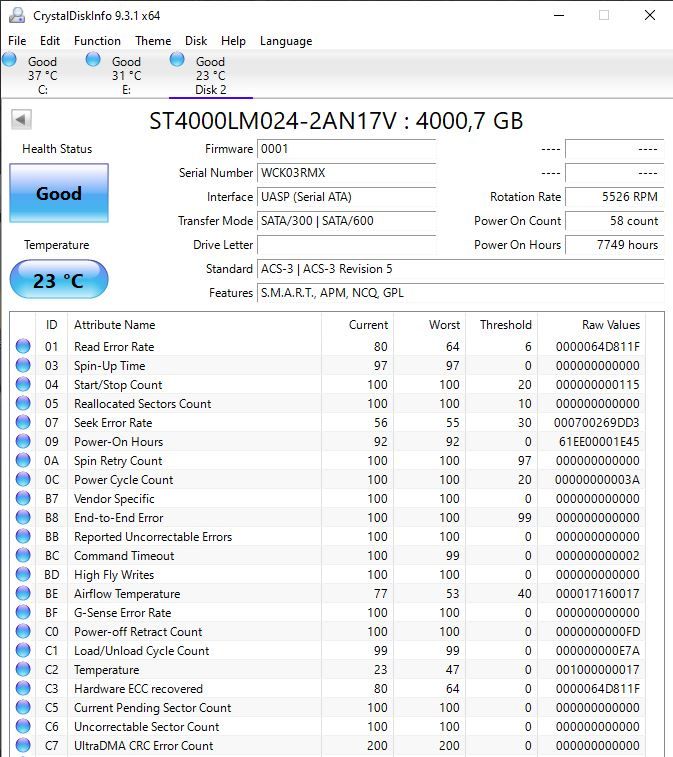Click the status orb for Load/Unload Cycle Count
673x757 pixels.
[x=23, y=650]
